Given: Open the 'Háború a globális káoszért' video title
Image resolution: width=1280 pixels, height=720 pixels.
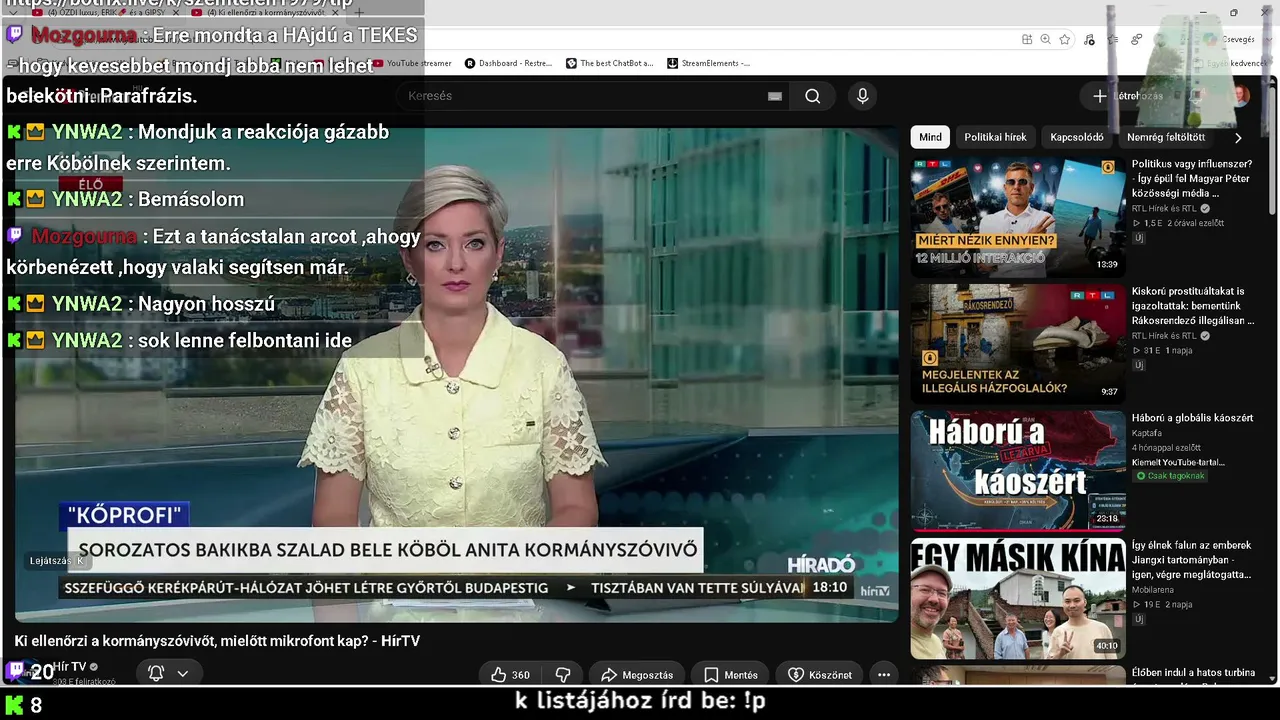Looking at the screenshot, I should point(1192,418).
